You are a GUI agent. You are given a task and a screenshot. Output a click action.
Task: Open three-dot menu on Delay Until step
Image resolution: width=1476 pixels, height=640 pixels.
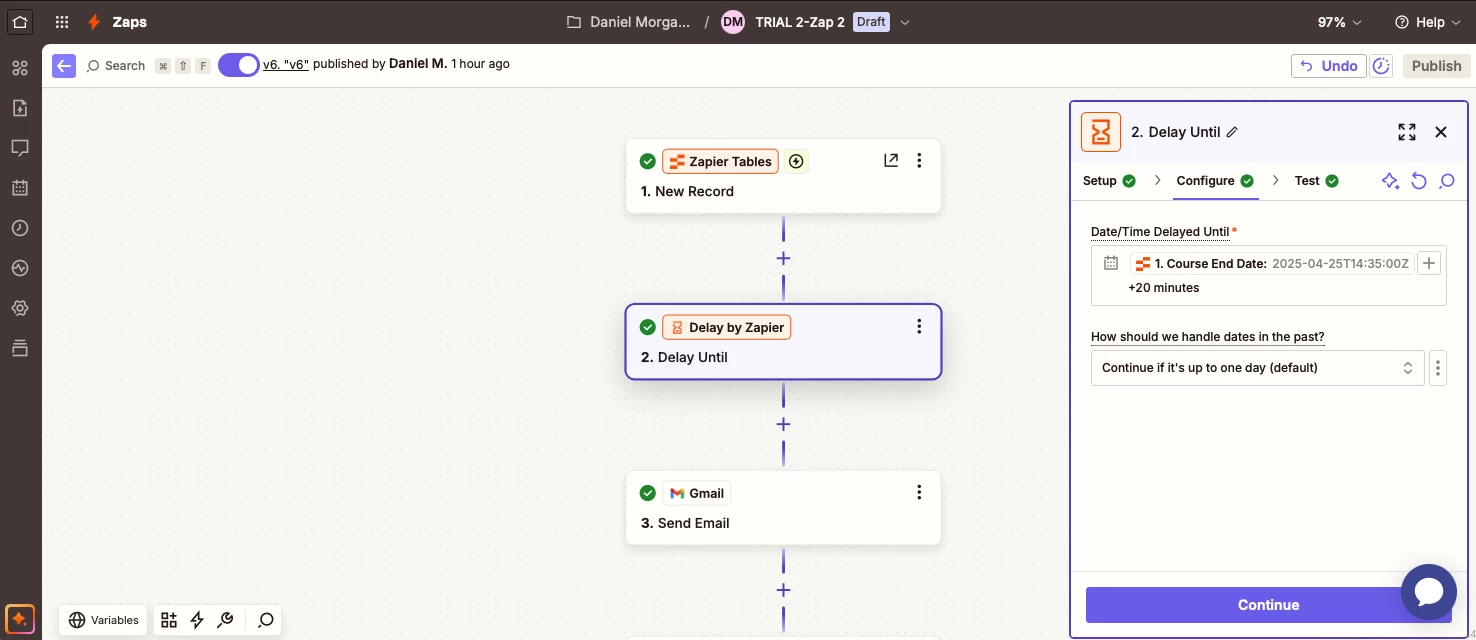click(919, 326)
